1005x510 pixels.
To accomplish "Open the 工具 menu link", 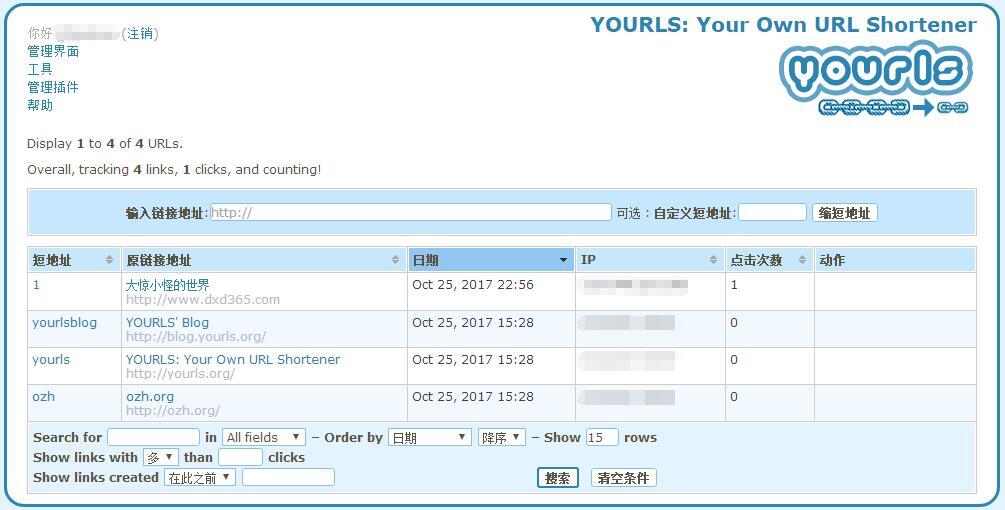I will tap(40, 69).
